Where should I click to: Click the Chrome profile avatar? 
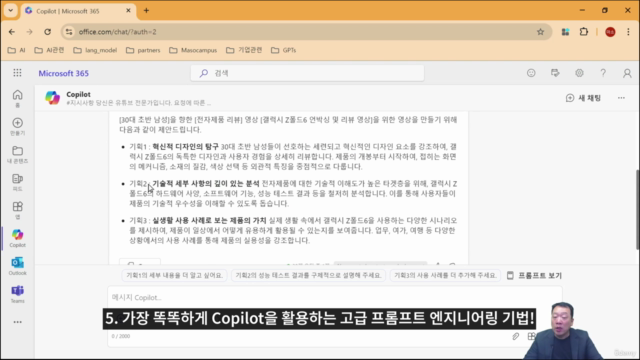[x=610, y=32]
